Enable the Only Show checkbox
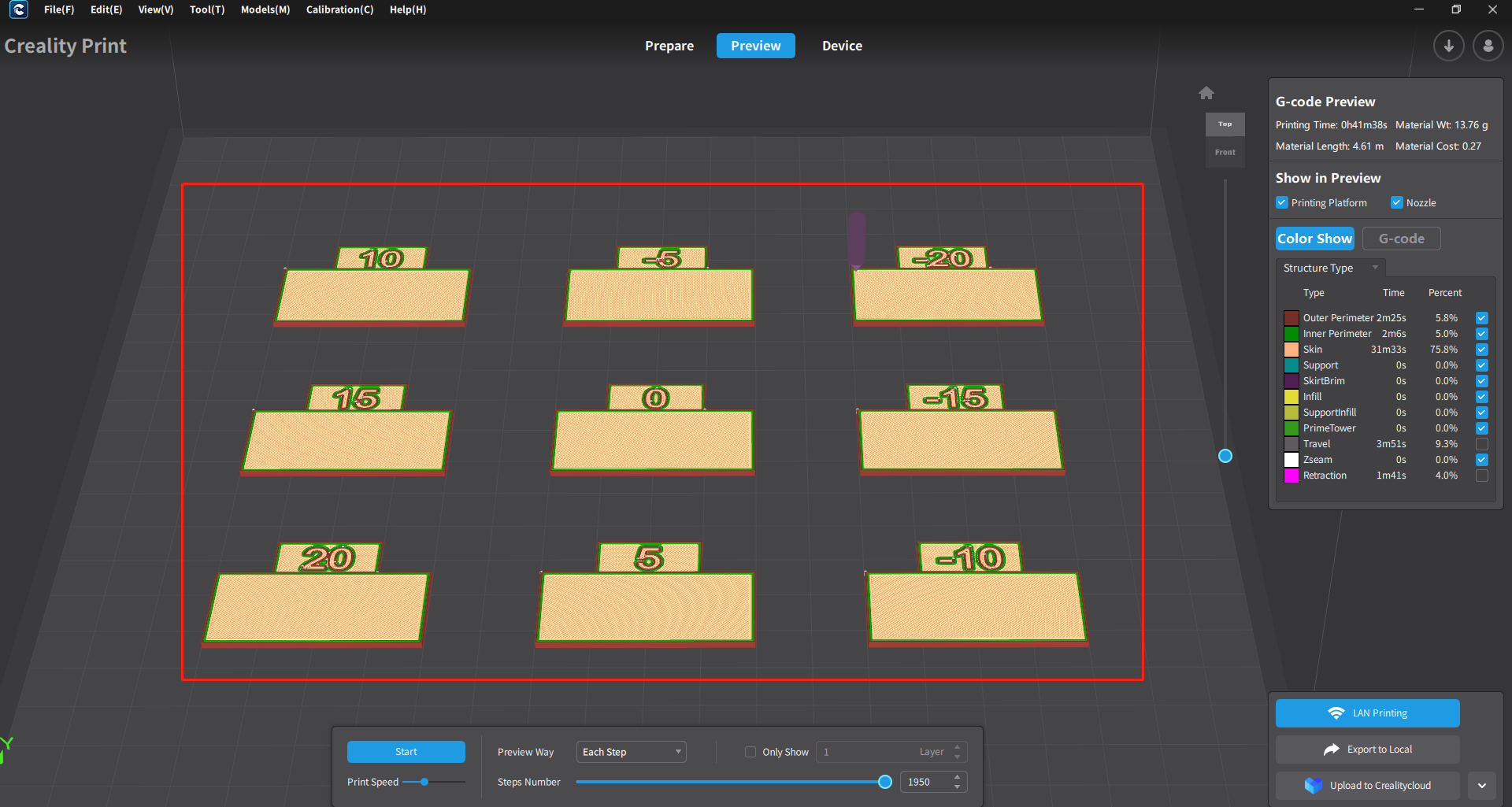 750,752
